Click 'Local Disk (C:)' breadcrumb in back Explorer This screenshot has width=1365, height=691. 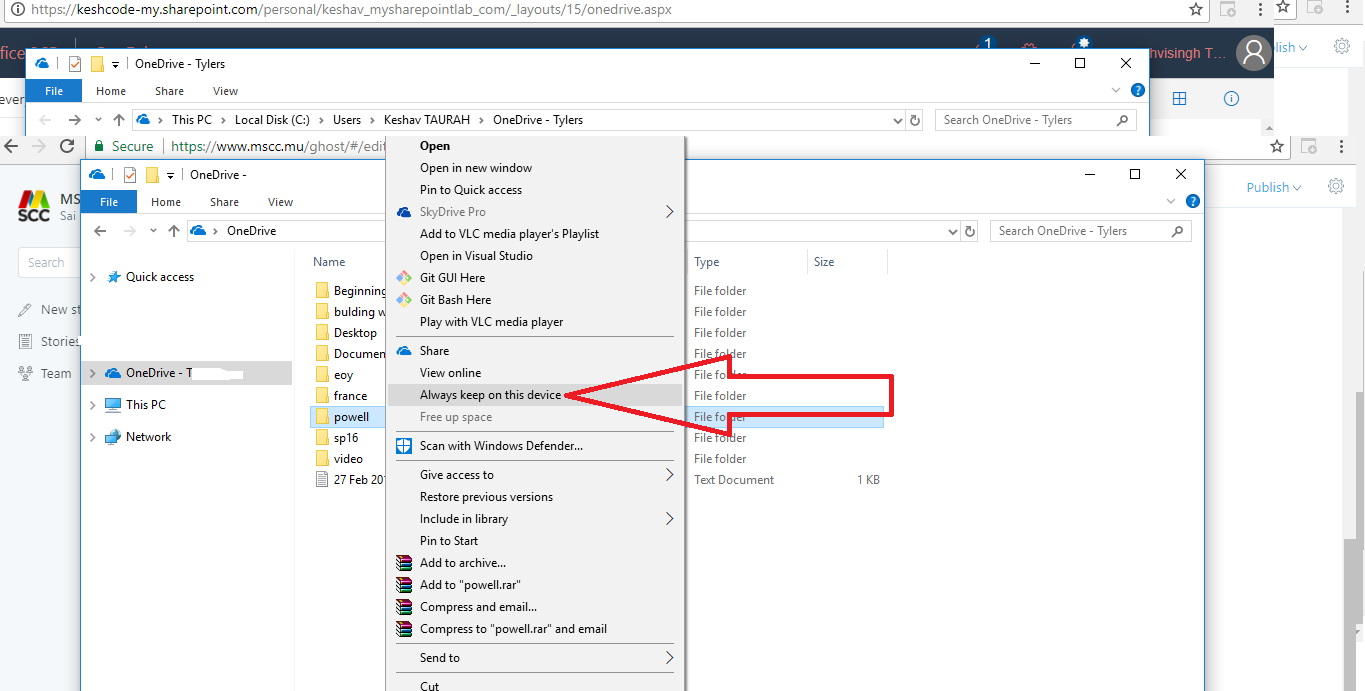click(x=272, y=120)
